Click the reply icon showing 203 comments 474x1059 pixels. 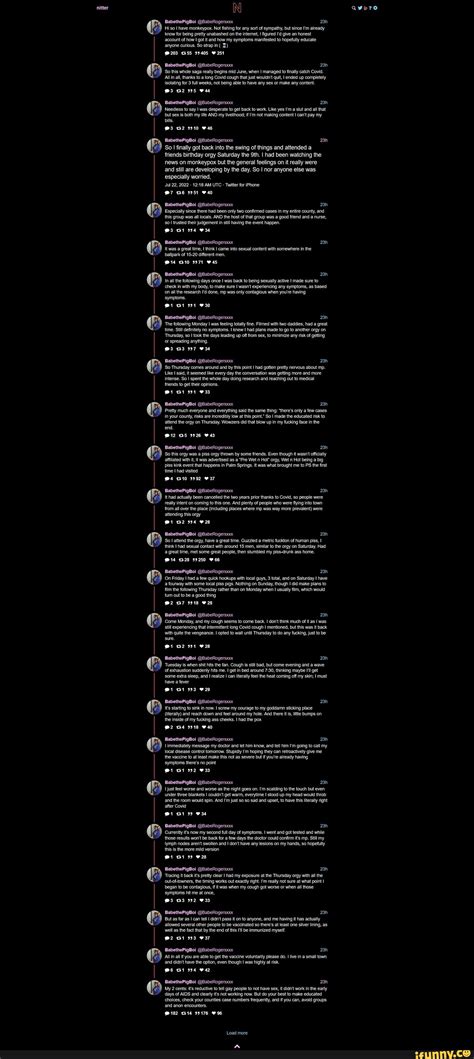[167, 53]
